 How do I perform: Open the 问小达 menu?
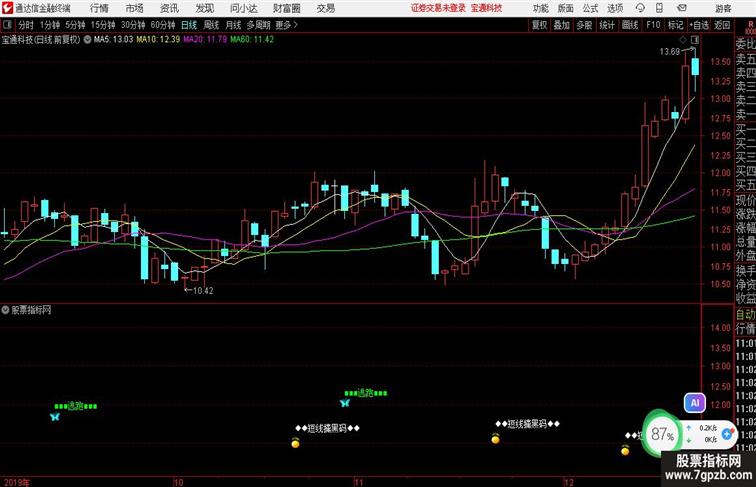(x=243, y=8)
